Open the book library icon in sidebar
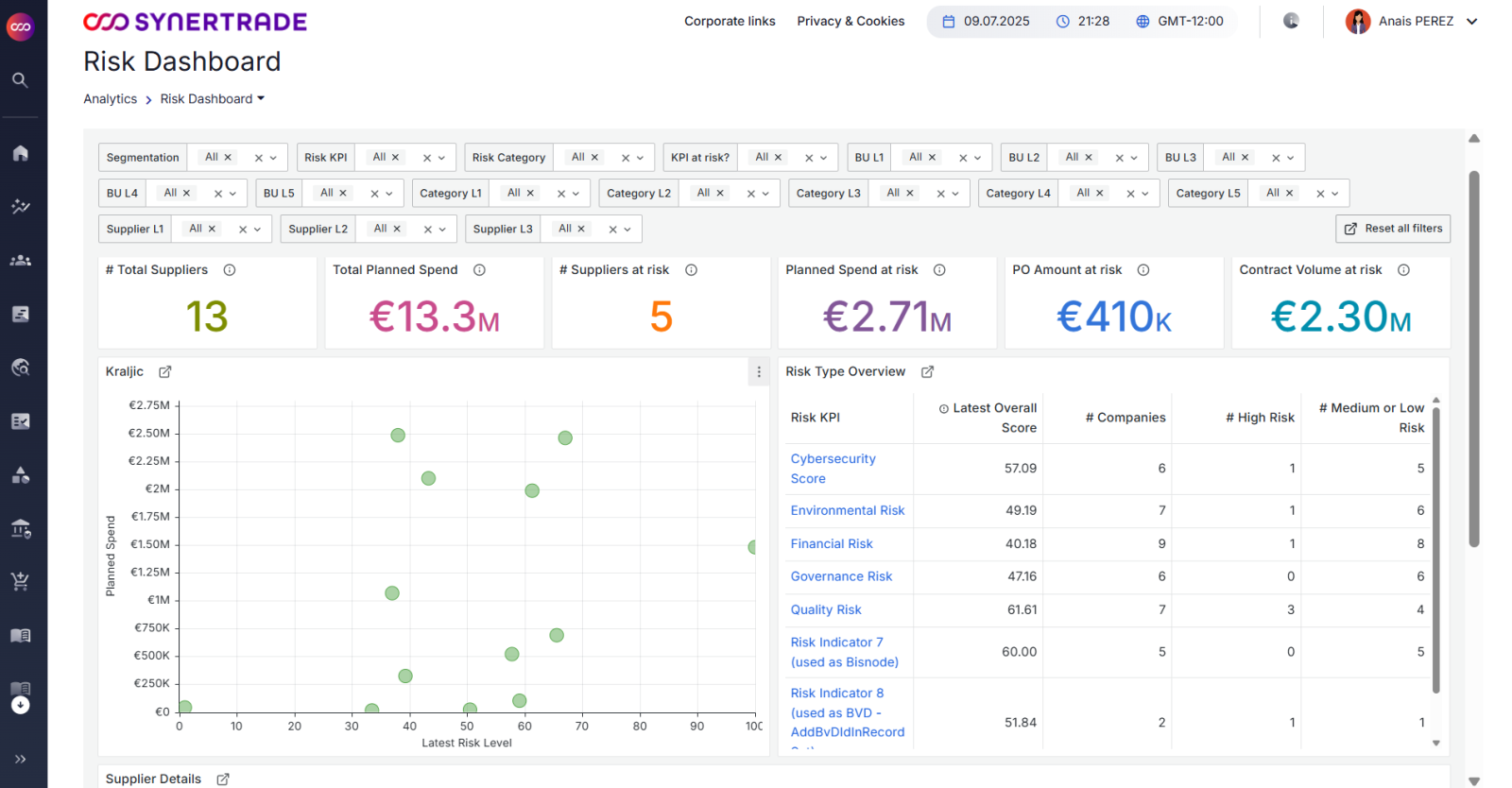This screenshot has width=1512, height=788. coord(20,636)
